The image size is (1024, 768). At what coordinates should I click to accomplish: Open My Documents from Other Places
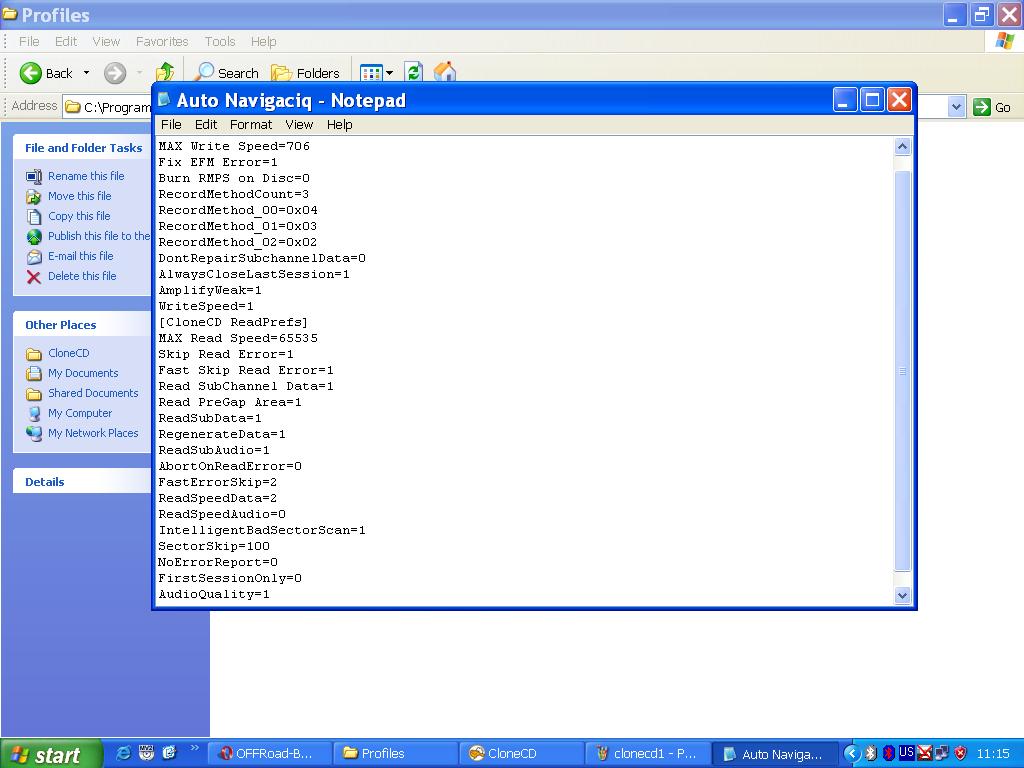point(83,373)
